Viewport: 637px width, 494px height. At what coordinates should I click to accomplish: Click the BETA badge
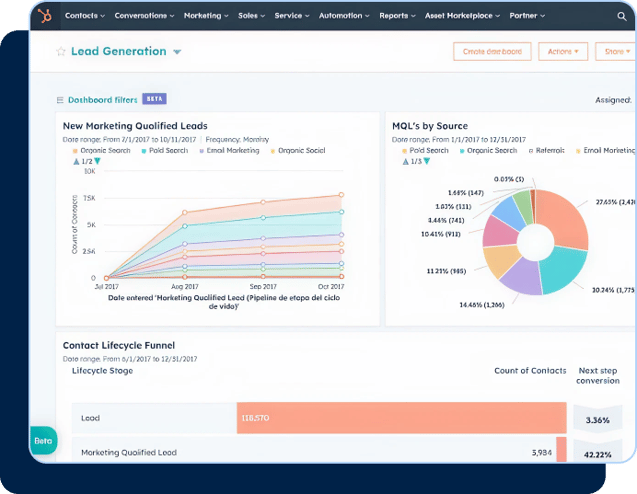154,99
